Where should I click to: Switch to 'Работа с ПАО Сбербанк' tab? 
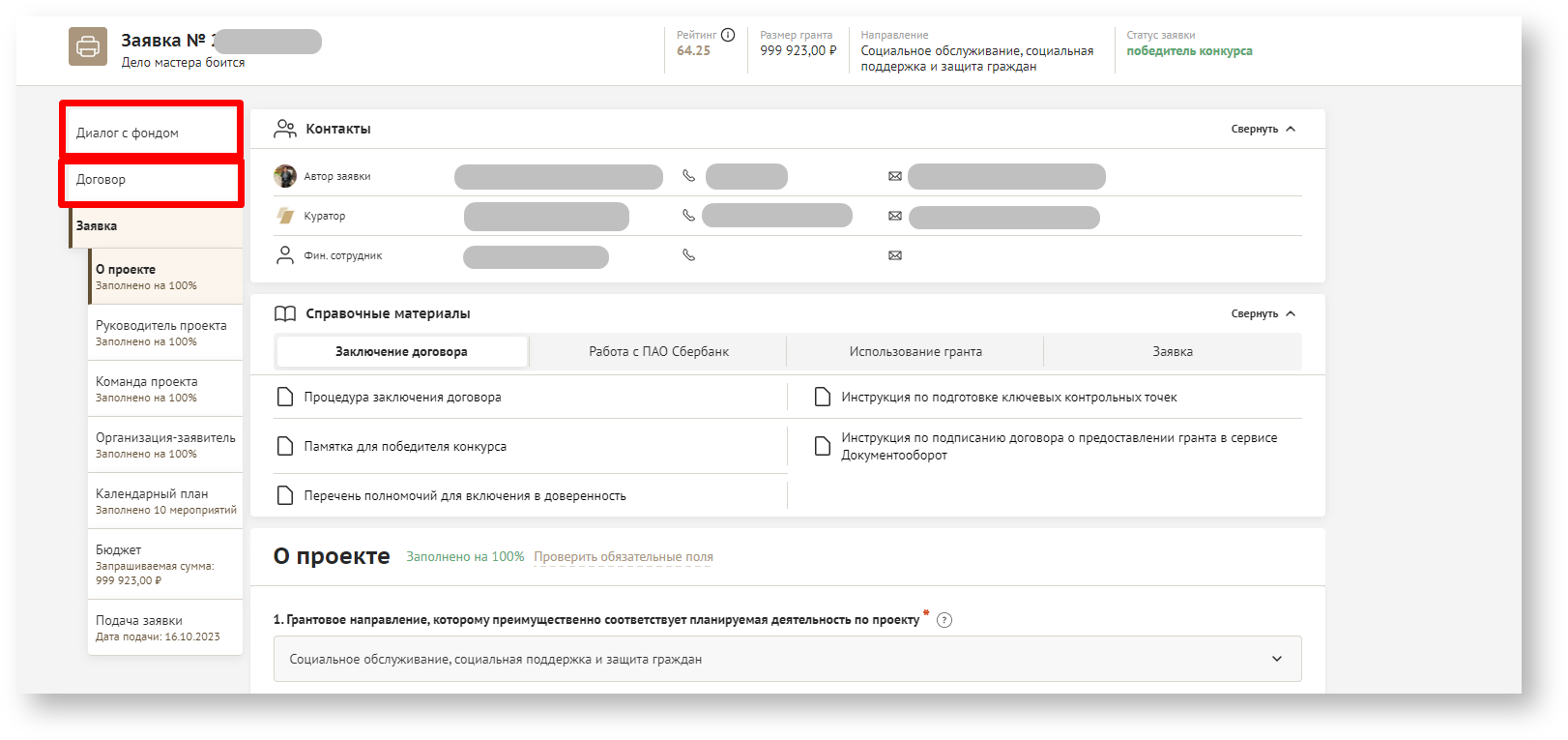[658, 352]
